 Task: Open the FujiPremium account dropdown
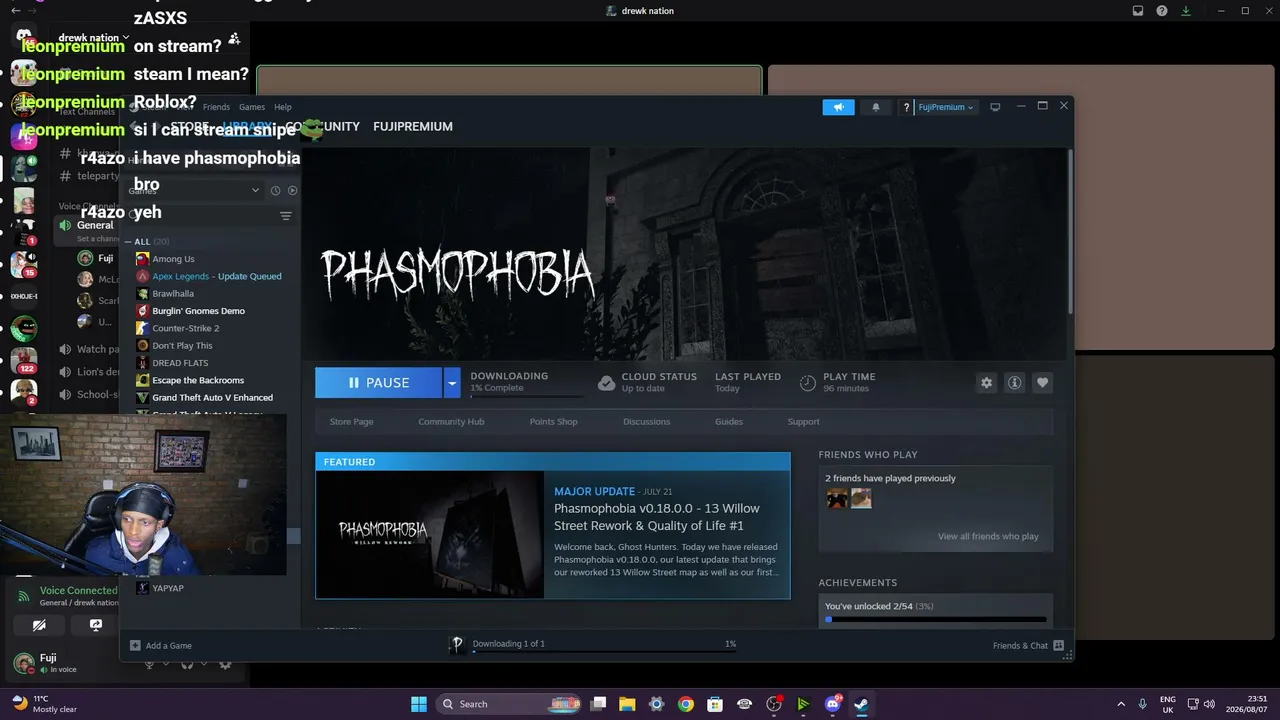click(x=944, y=107)
